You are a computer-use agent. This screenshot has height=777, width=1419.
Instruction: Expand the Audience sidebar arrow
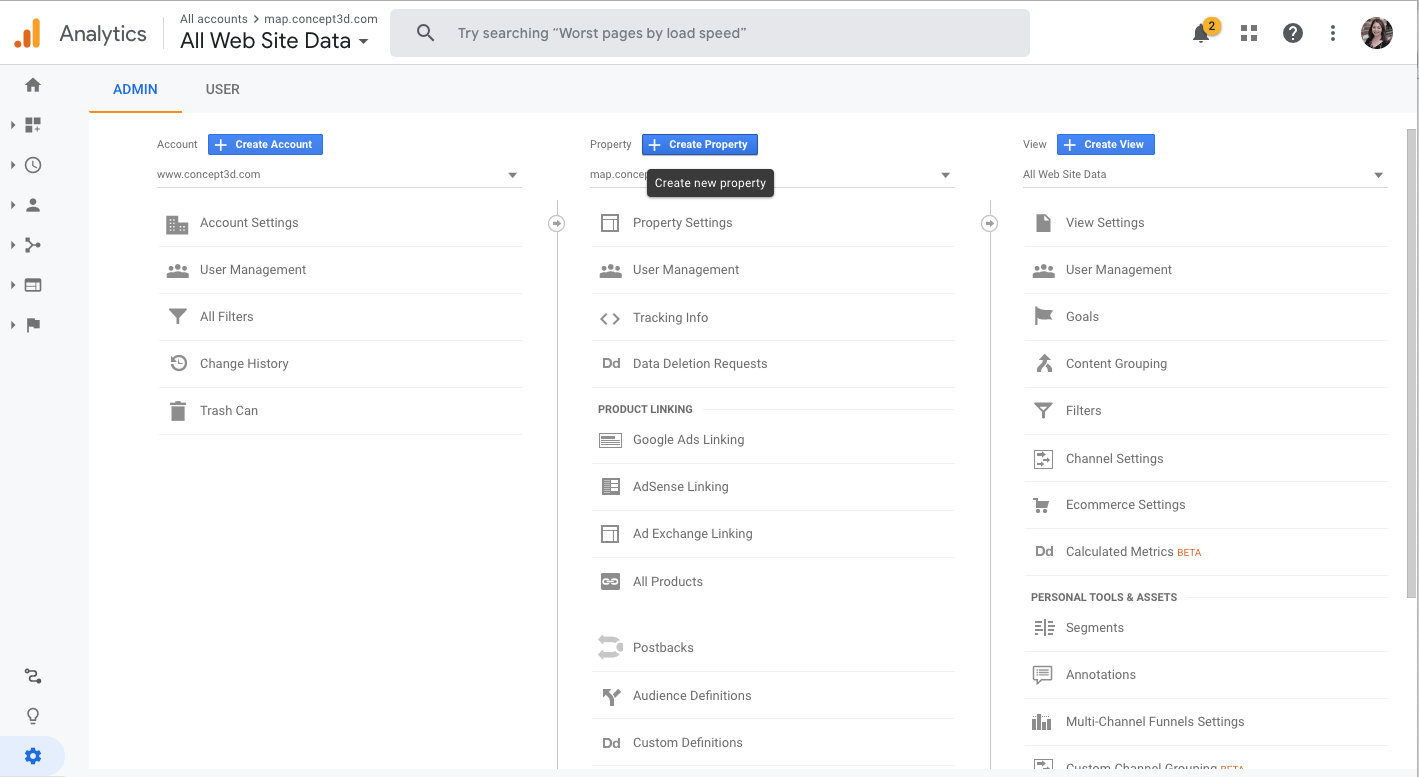13,205
